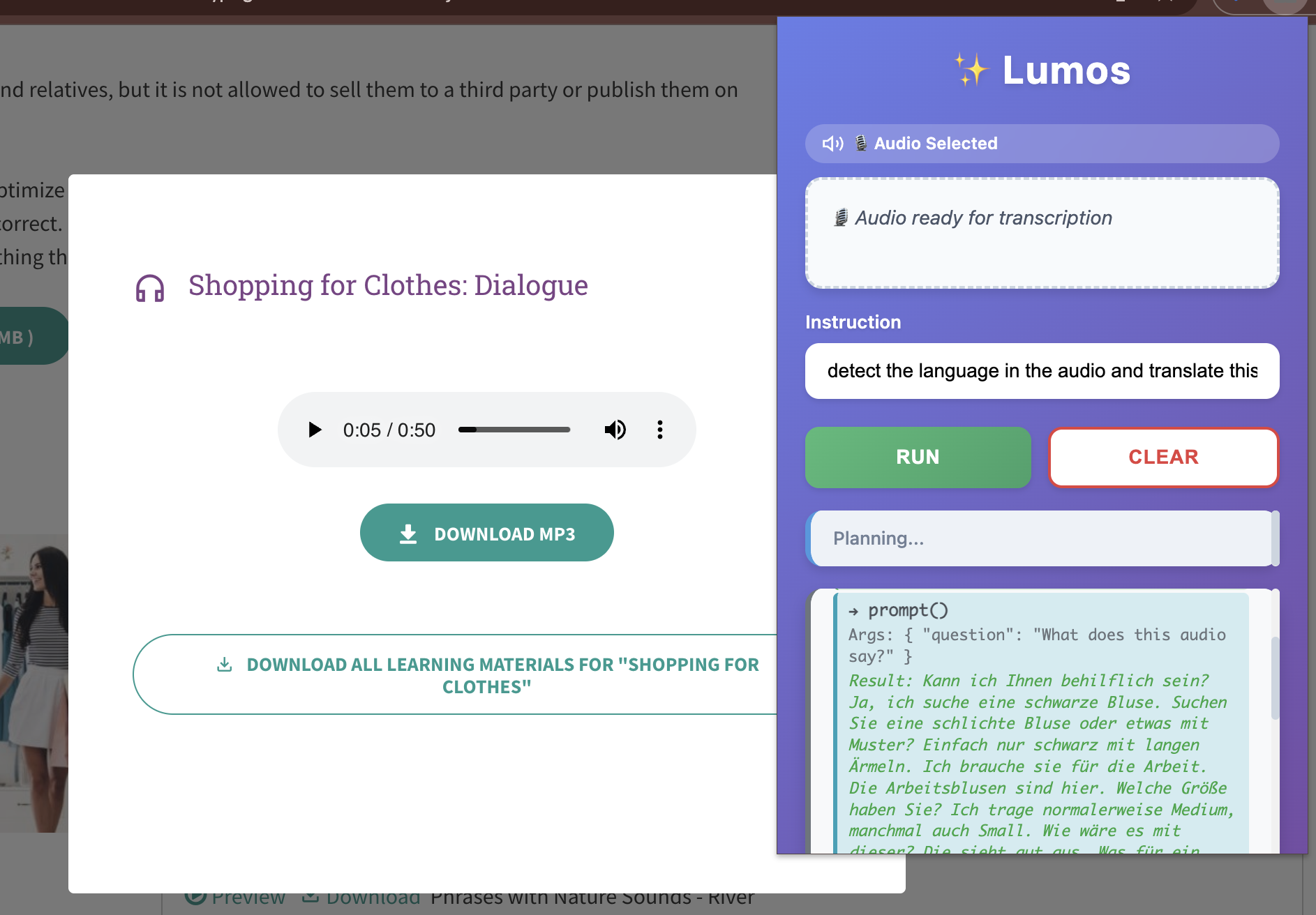Click the woman shopping photo thumbnail
1316x915 pixels.
(34, 683)
